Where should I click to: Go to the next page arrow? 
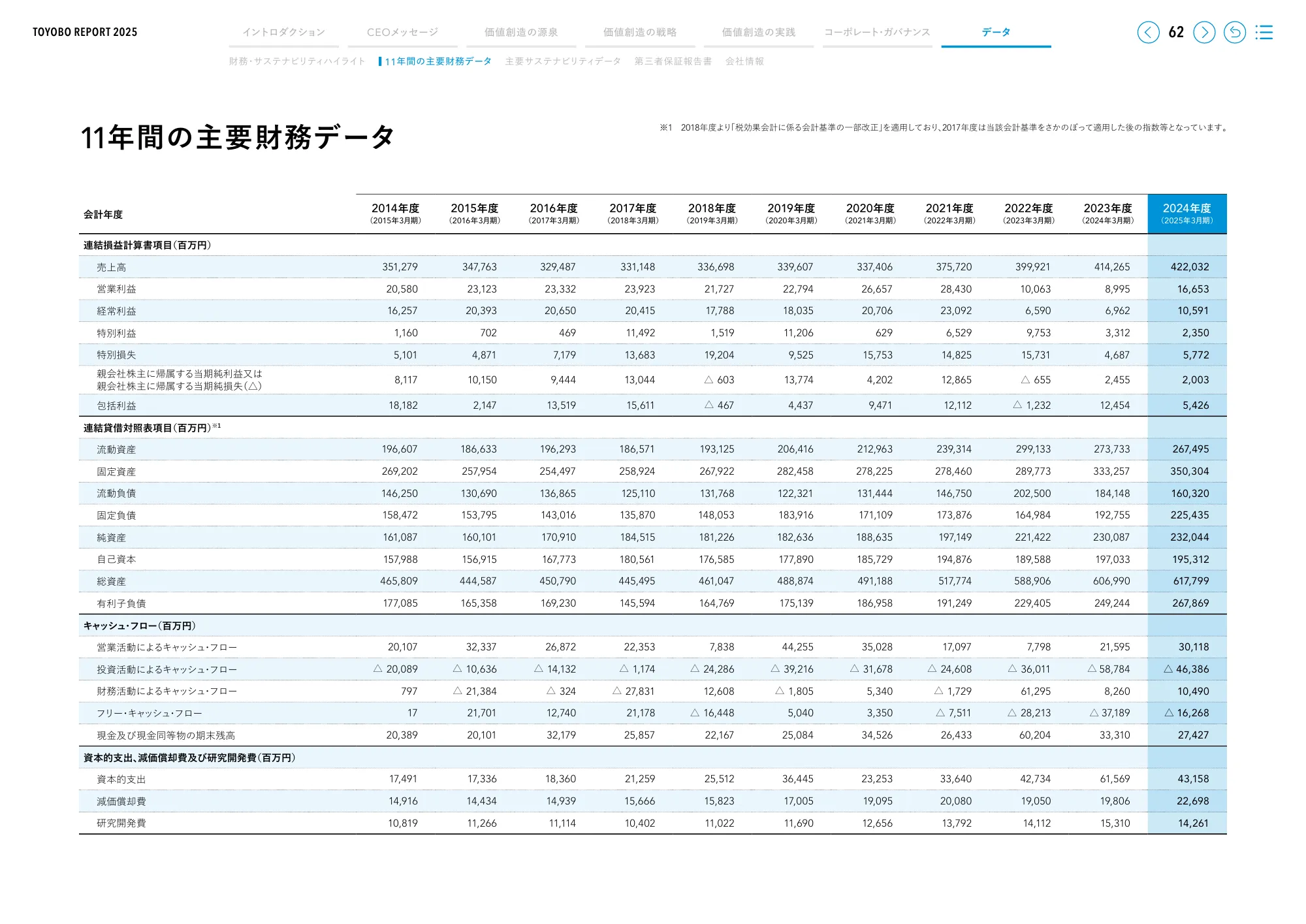[1204, 32]
